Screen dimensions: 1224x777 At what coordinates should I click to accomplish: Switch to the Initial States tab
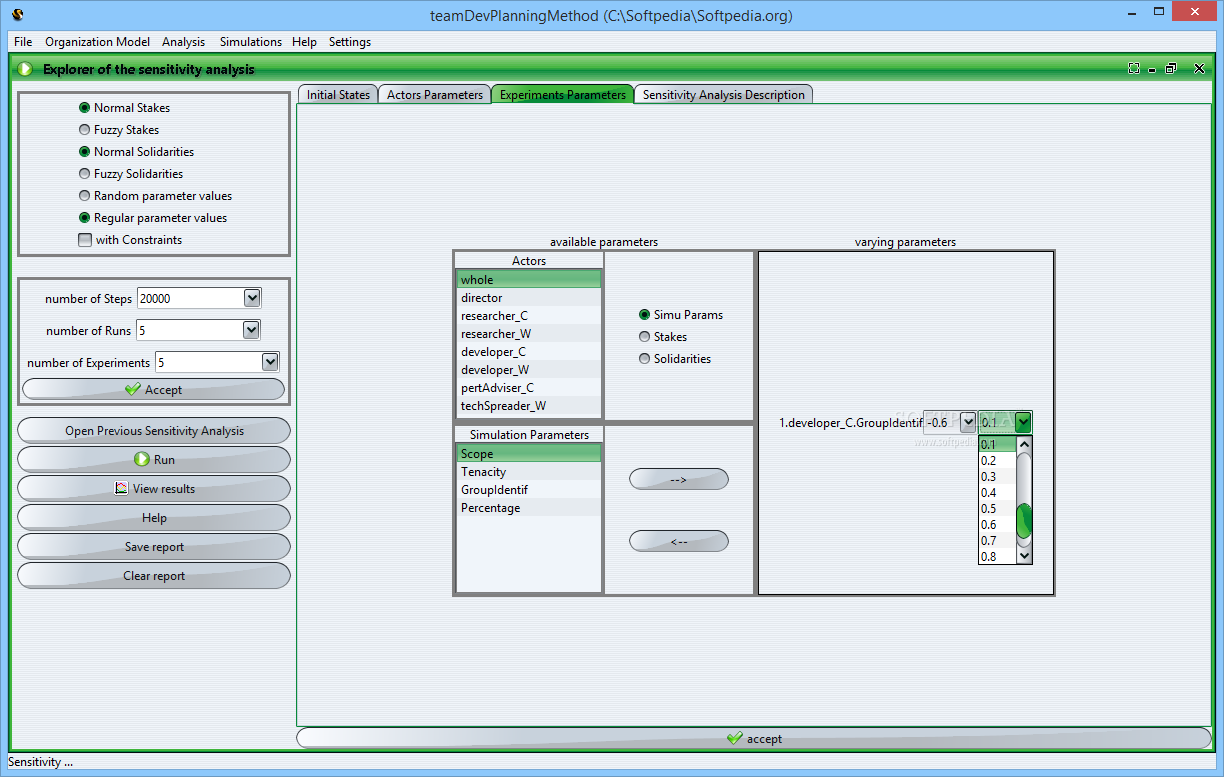click(338, 95)
